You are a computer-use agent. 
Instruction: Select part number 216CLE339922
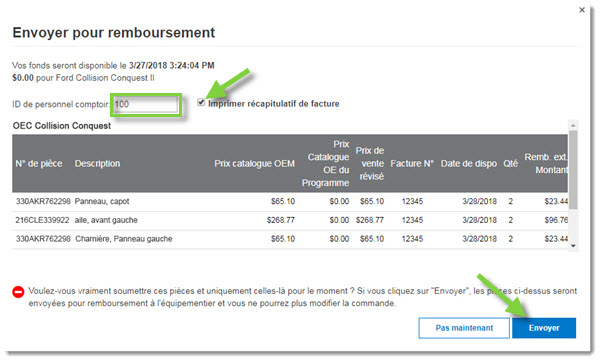pos(42,220)
